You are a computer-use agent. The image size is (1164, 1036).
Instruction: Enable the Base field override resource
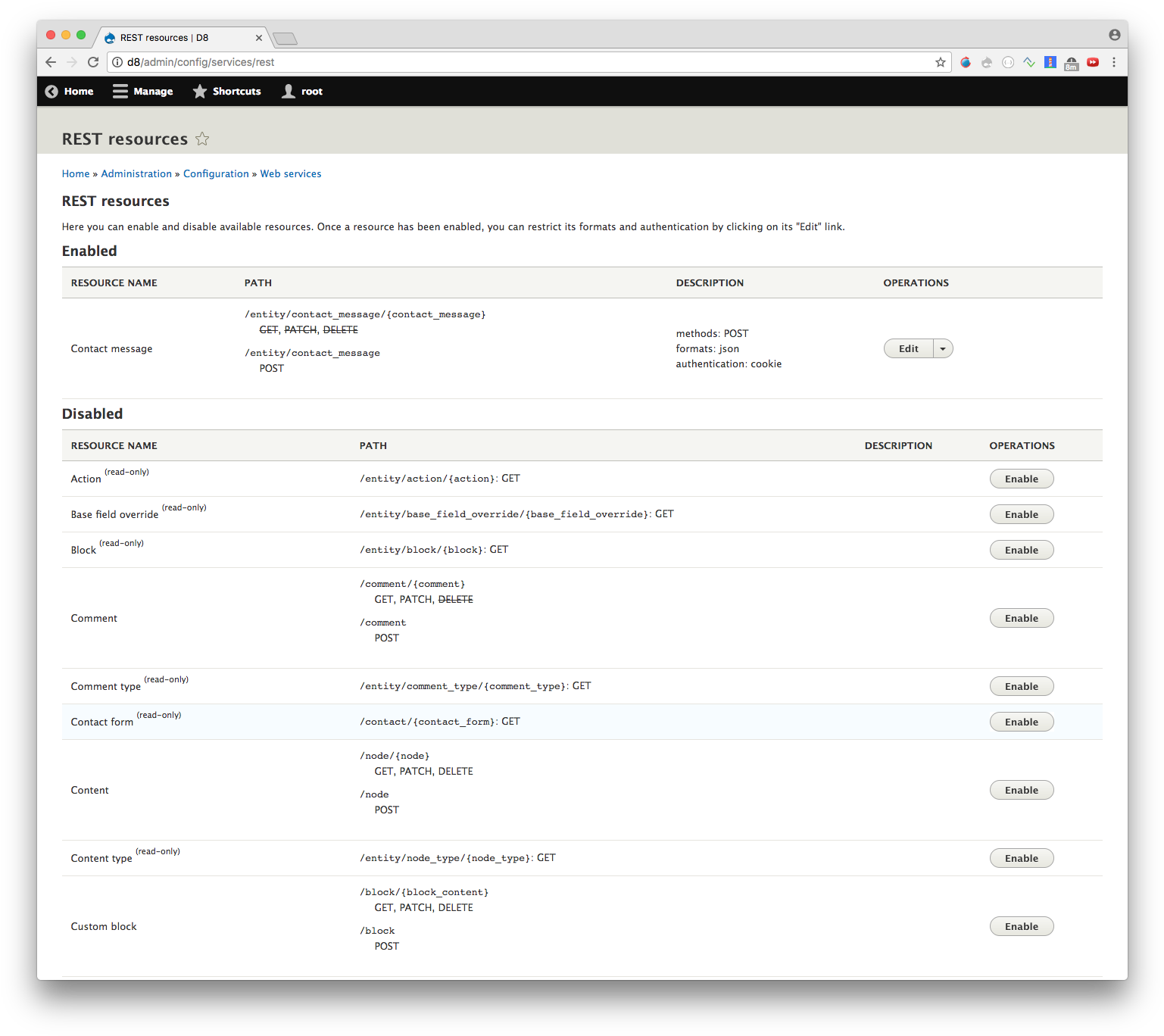(x=1022, y=514)
